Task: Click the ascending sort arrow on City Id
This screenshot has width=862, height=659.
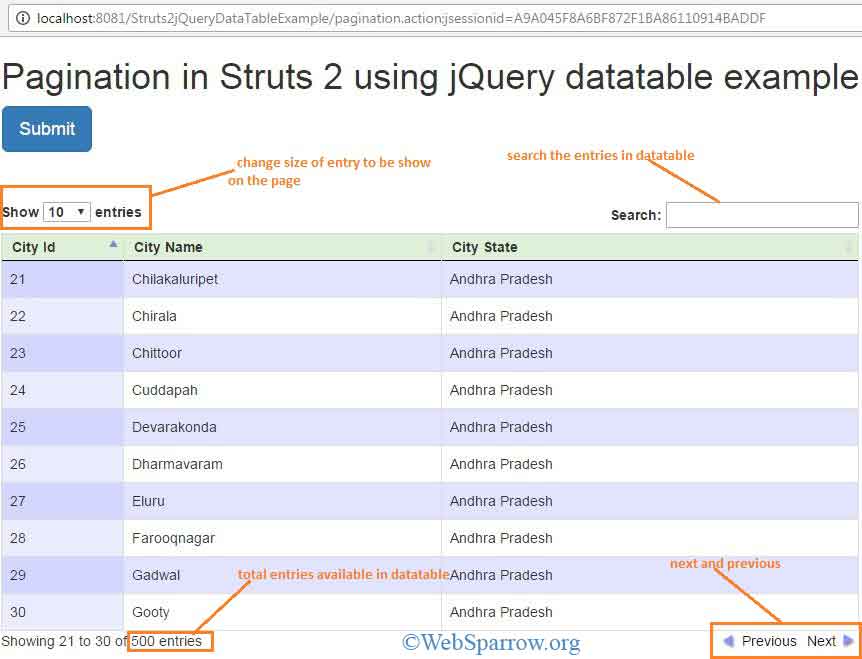Action: pyautogui.click(x=113, y=245)
